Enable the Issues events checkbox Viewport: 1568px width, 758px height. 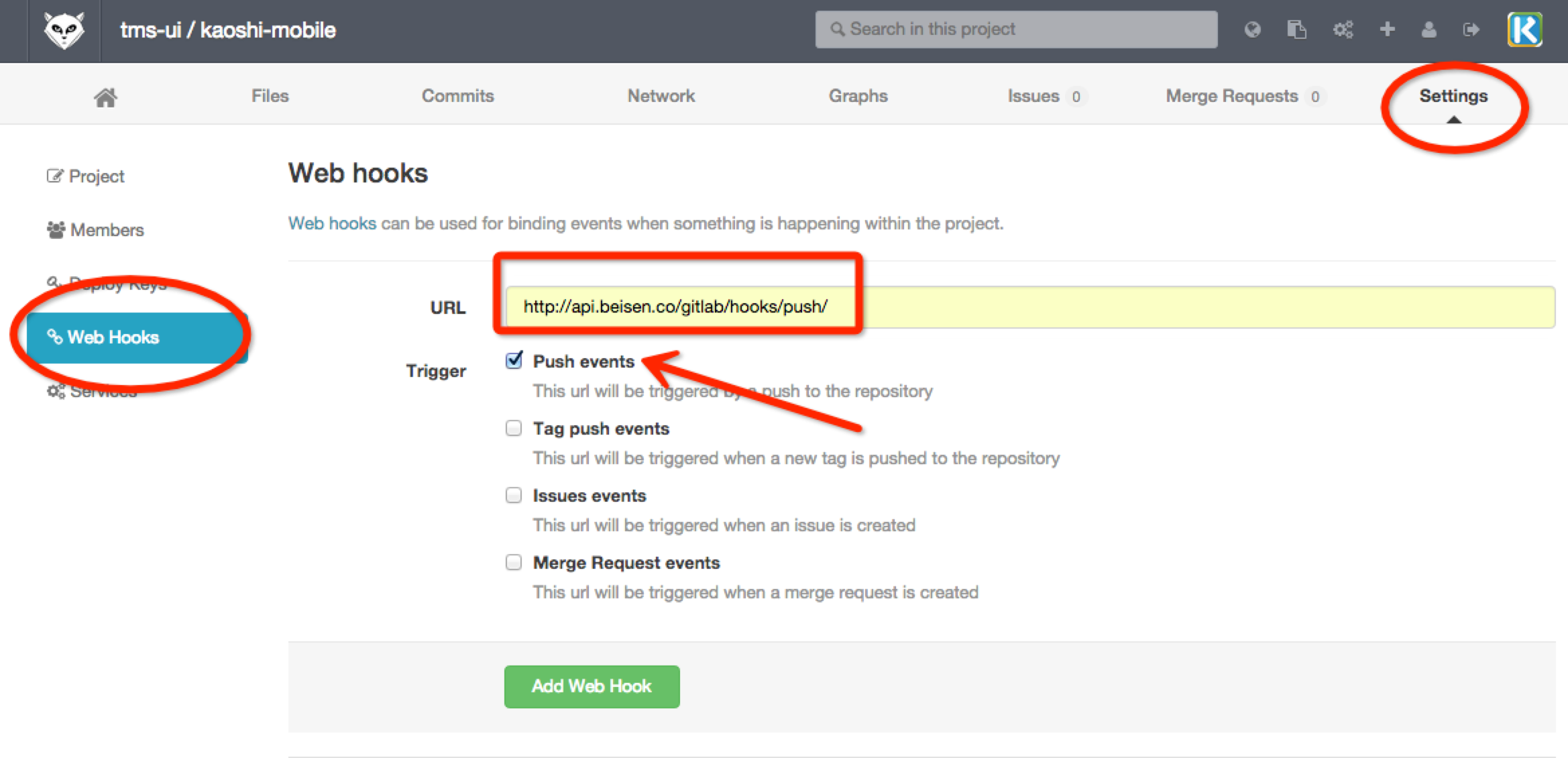[514, 495]
